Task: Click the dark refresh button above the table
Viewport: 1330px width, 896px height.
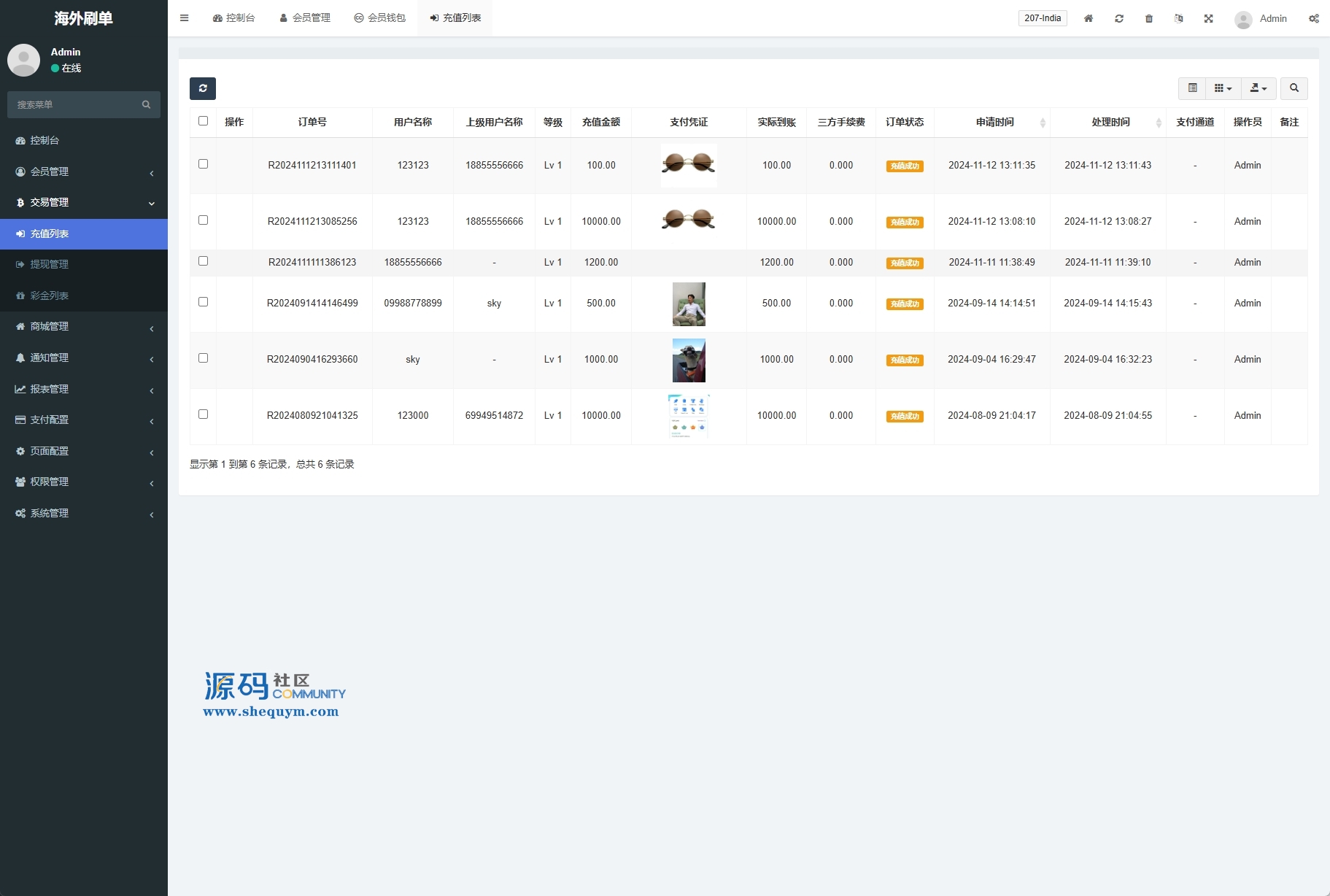Action: coord(203,88)
